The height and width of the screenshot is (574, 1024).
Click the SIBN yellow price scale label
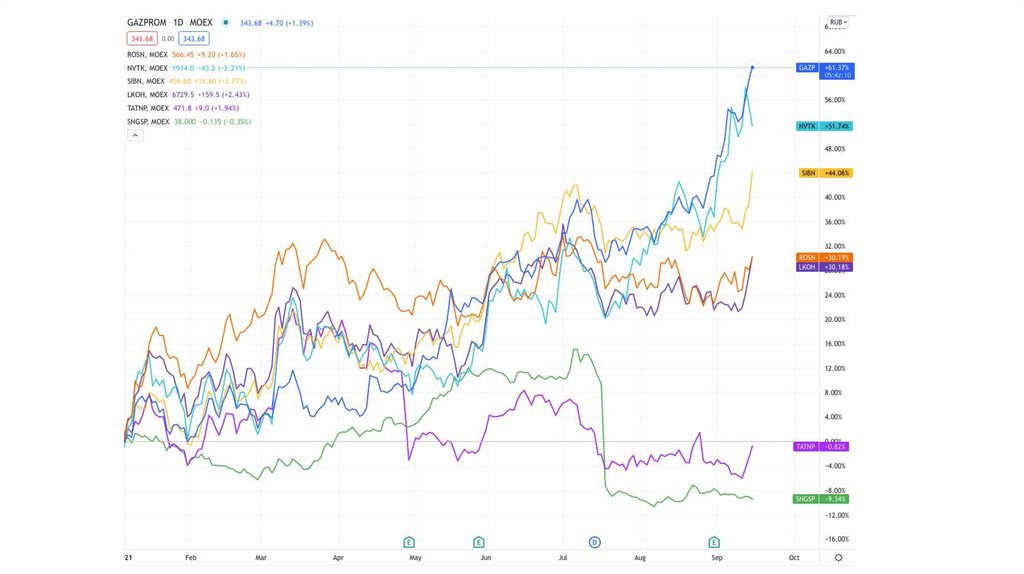pos(808,173)
